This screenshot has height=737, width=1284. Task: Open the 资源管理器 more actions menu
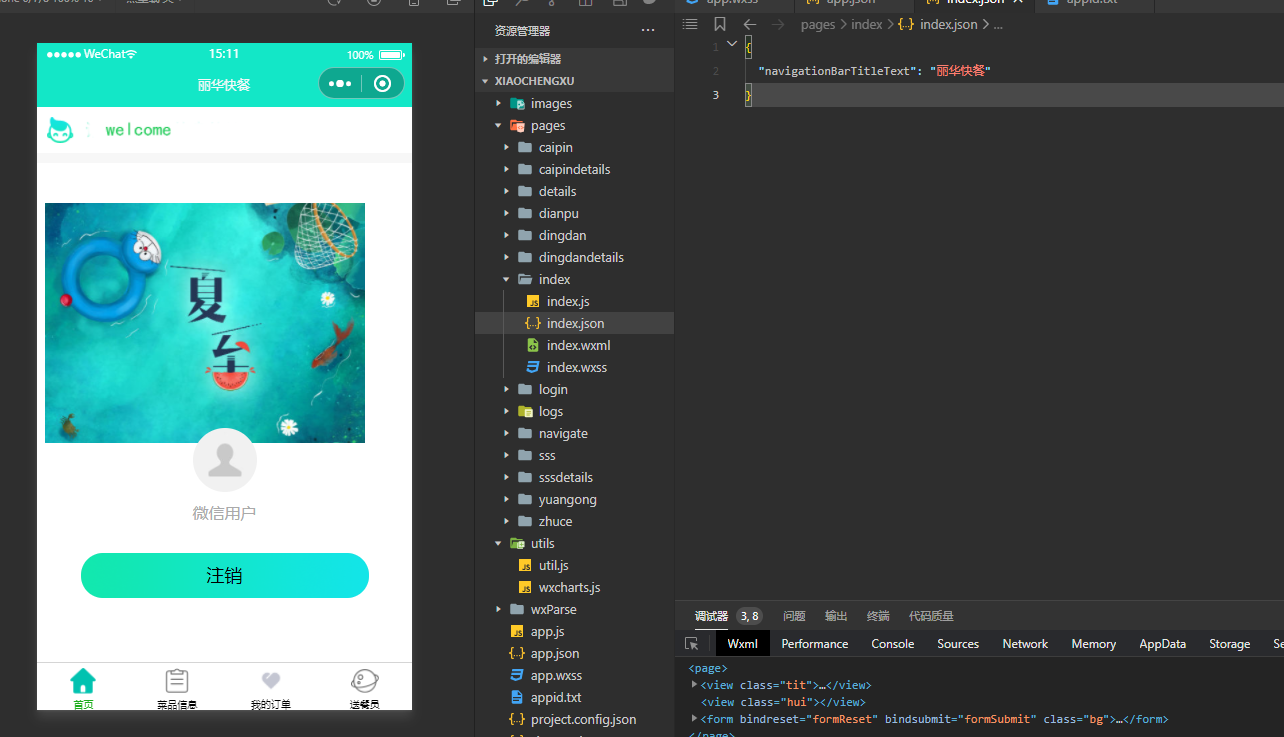click(648, 31)
